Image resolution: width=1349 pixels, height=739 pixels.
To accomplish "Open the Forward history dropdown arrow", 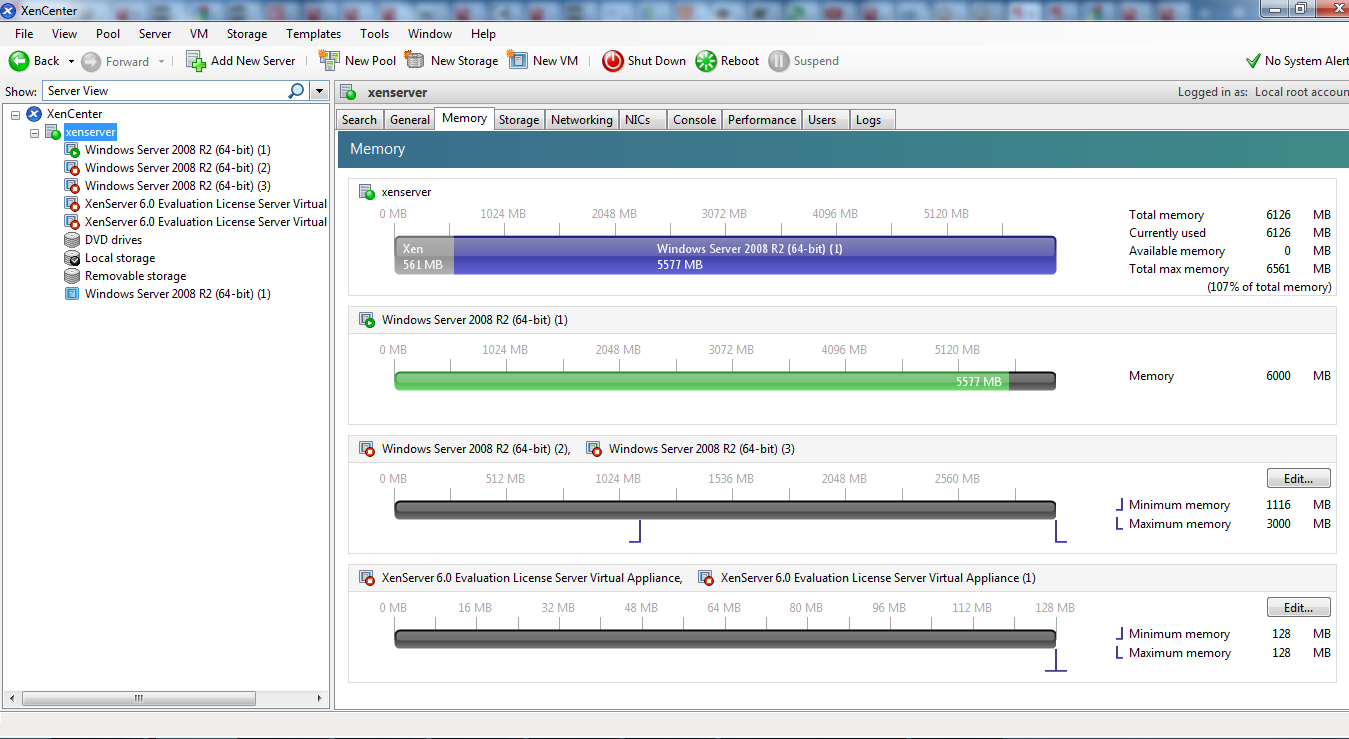I will pos(161,61).
